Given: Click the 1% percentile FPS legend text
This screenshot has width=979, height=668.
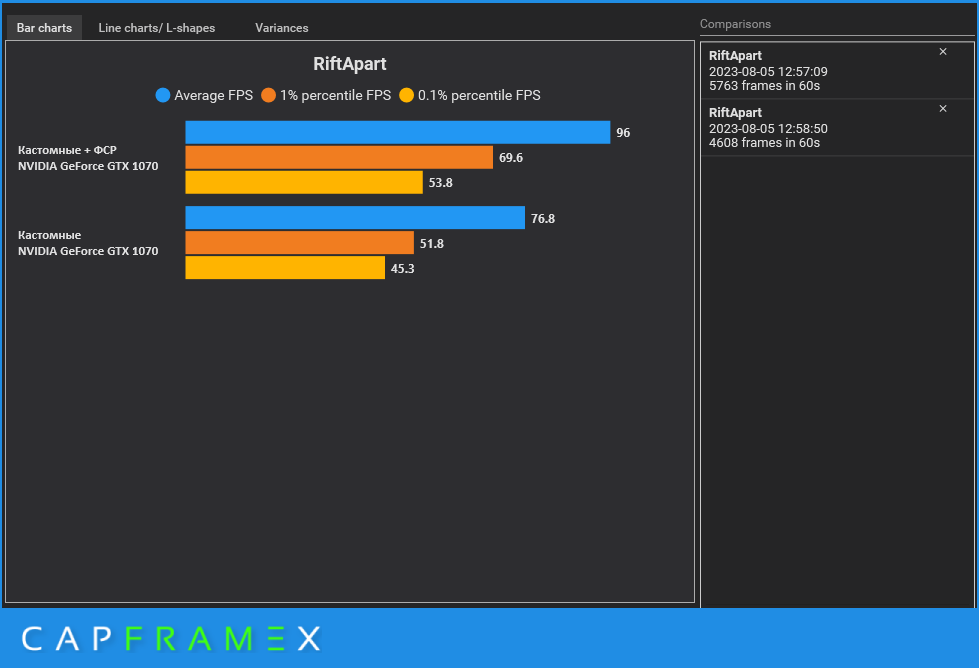Looking at the screenshot, I should point(335,95).
